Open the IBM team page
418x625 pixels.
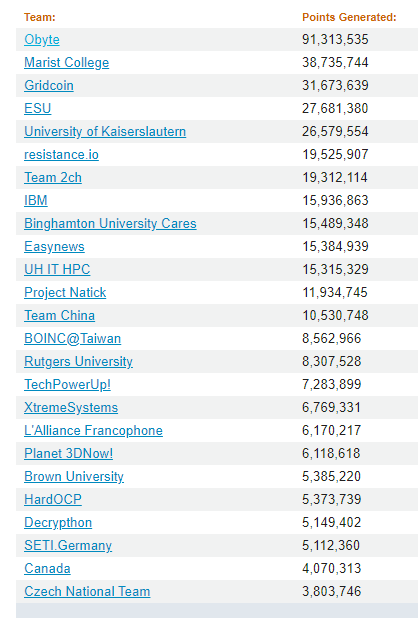pos(36,200)
